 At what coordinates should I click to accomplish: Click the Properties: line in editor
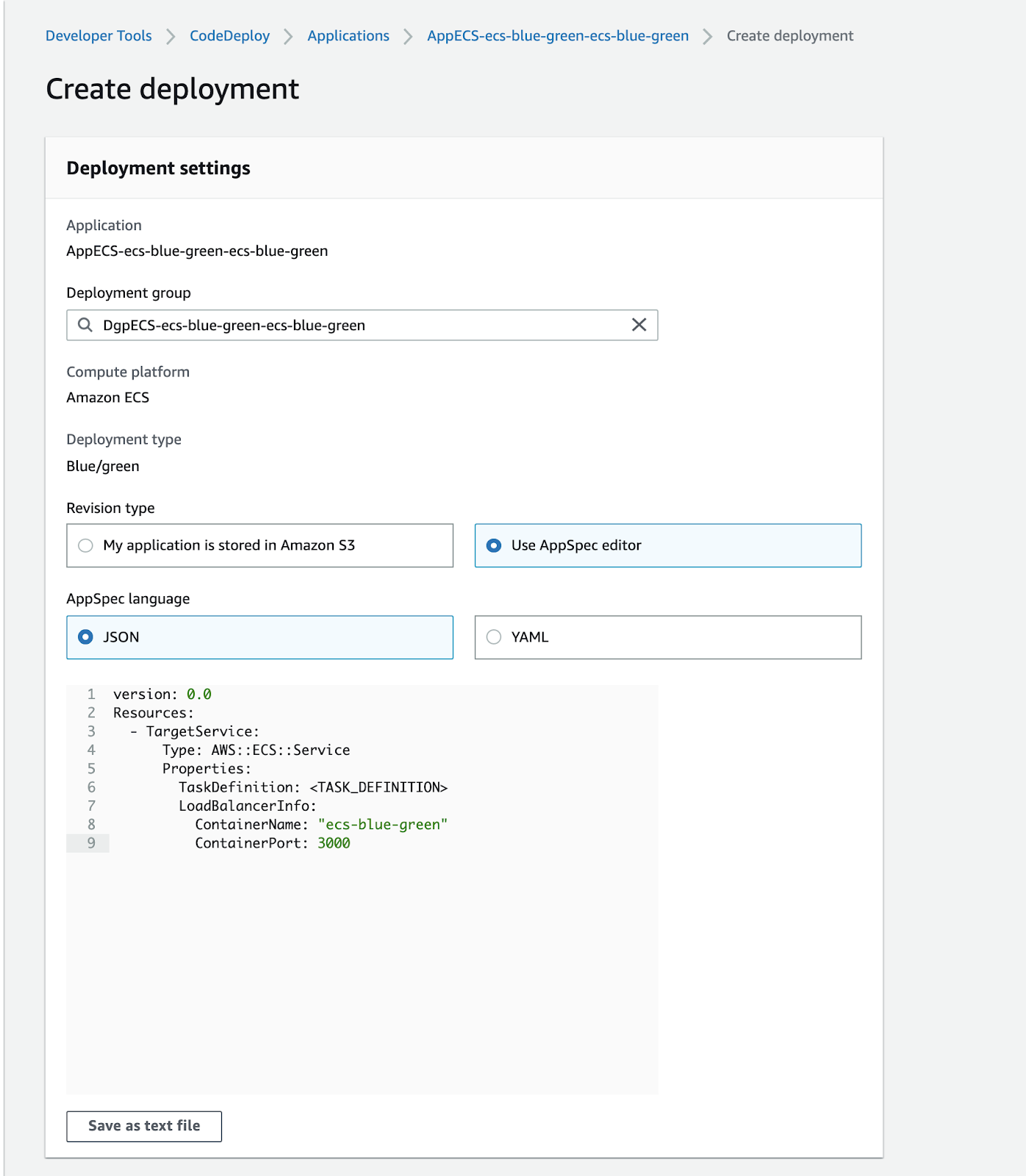click(x=207, y=769)
